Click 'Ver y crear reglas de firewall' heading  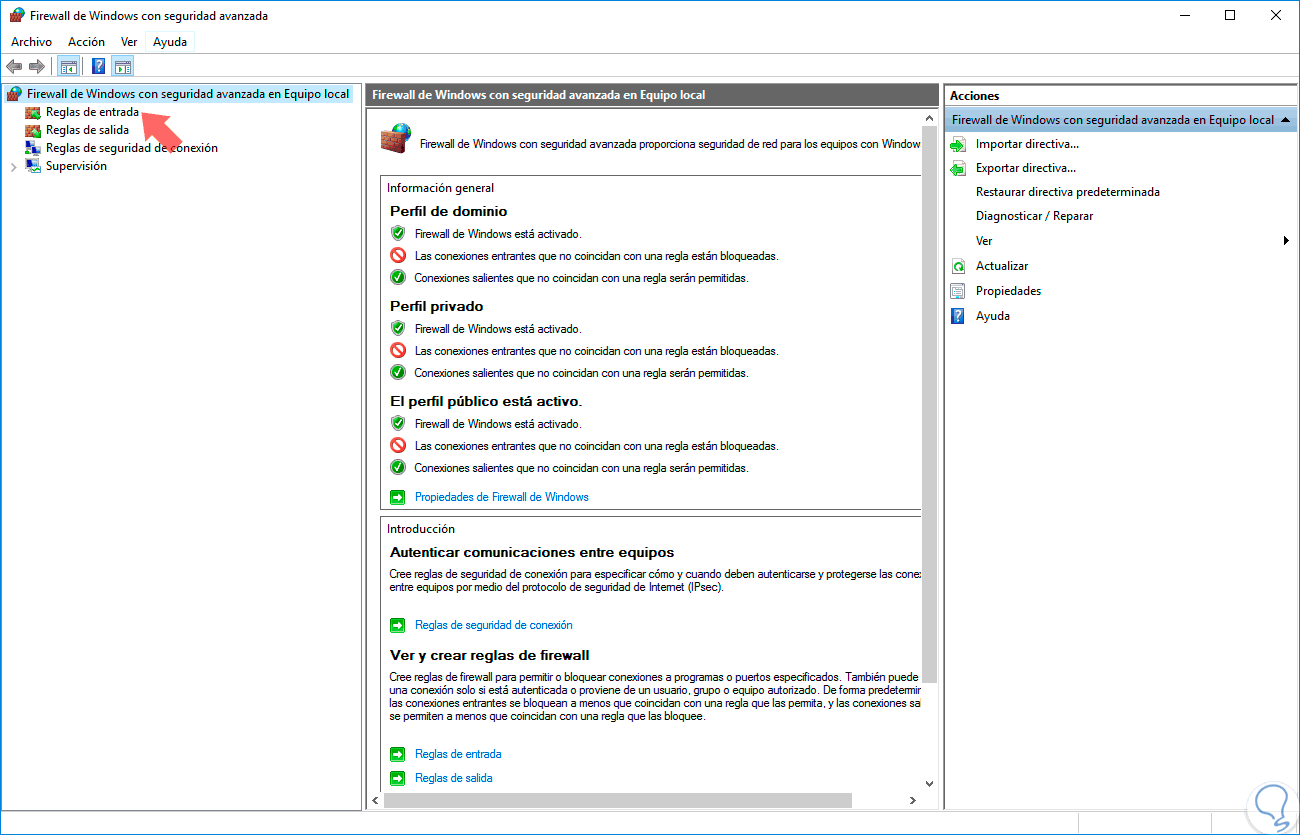click(490, 656)
